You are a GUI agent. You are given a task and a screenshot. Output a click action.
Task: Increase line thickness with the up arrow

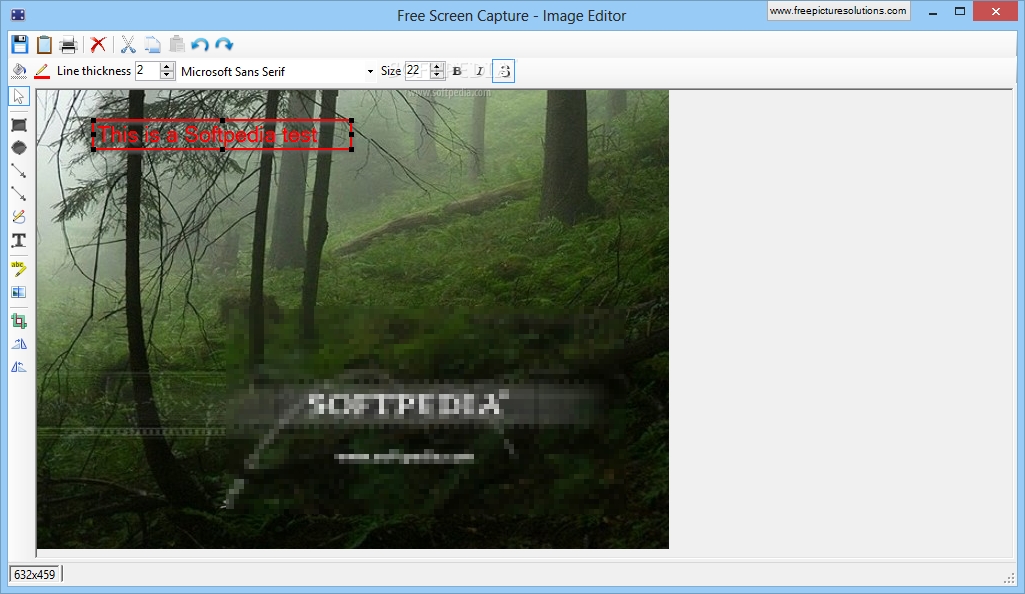point(167,67)
